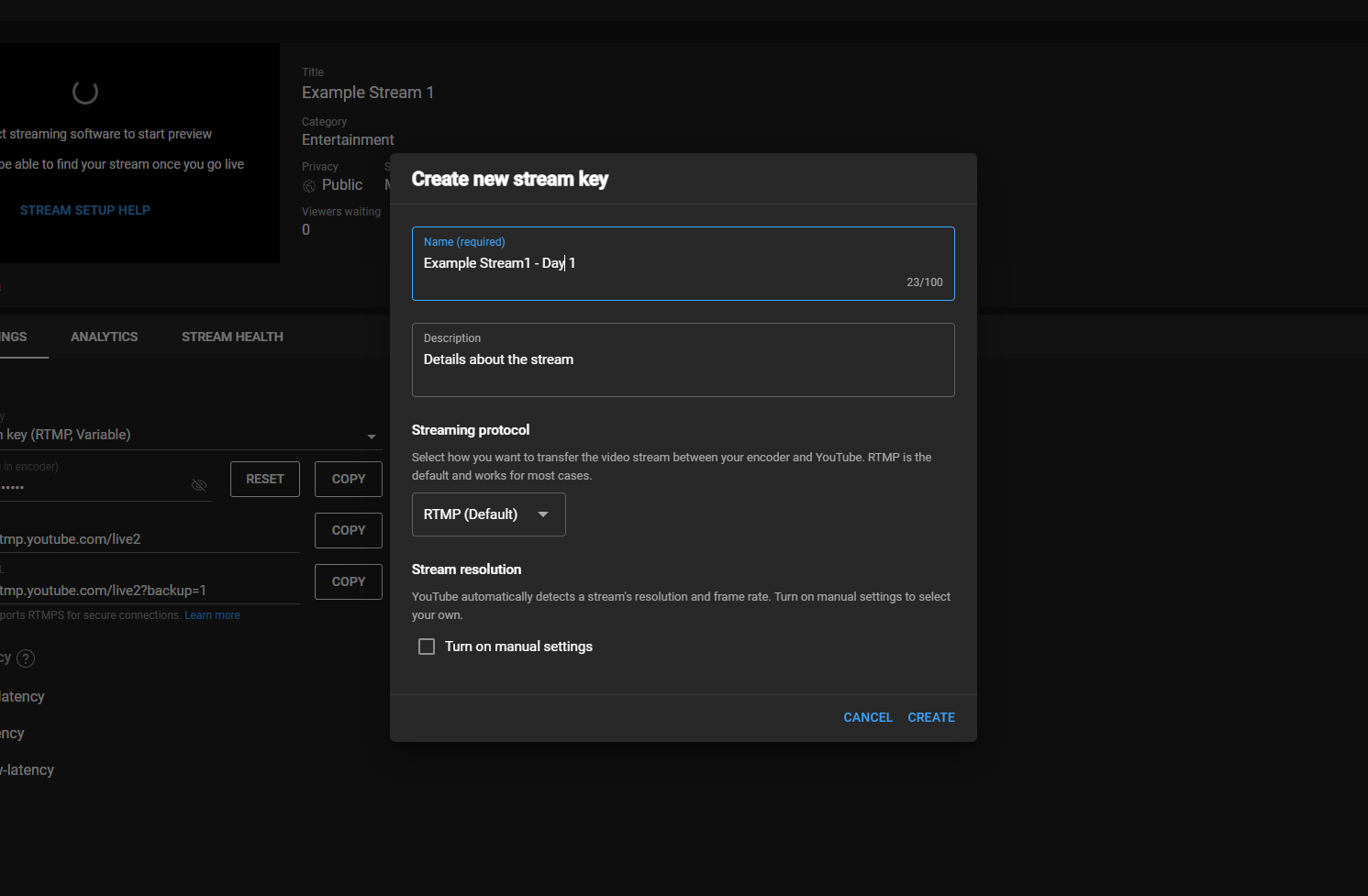Screen dimensions: 1368x896
Task: Click the "Streaming protocol" section heading
Action: click(471, 430)
